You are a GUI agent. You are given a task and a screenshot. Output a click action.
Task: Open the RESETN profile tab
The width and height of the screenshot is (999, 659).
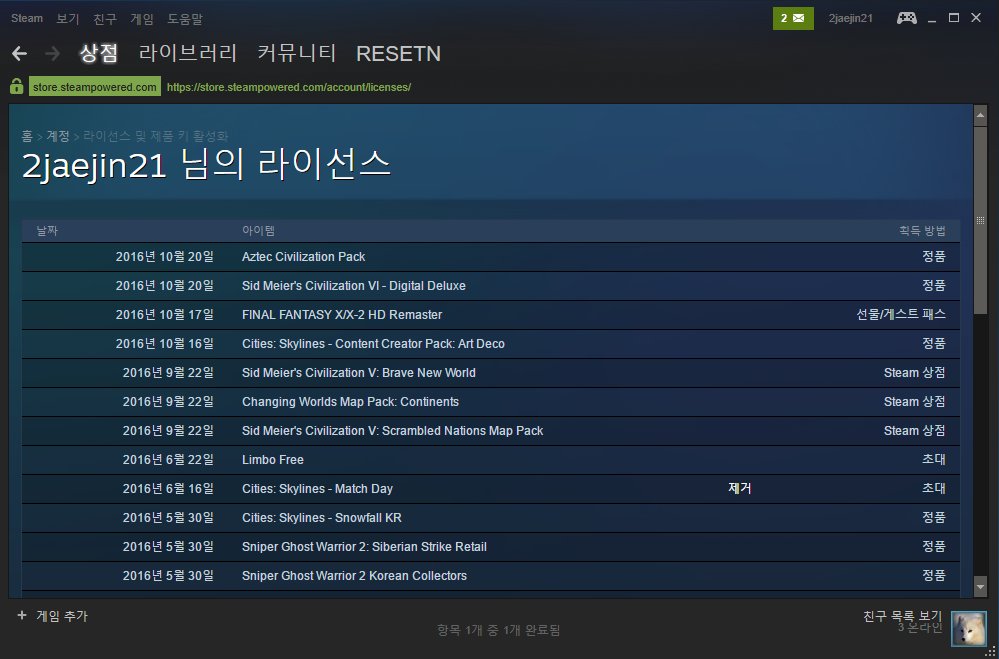(x=398, y=54)
